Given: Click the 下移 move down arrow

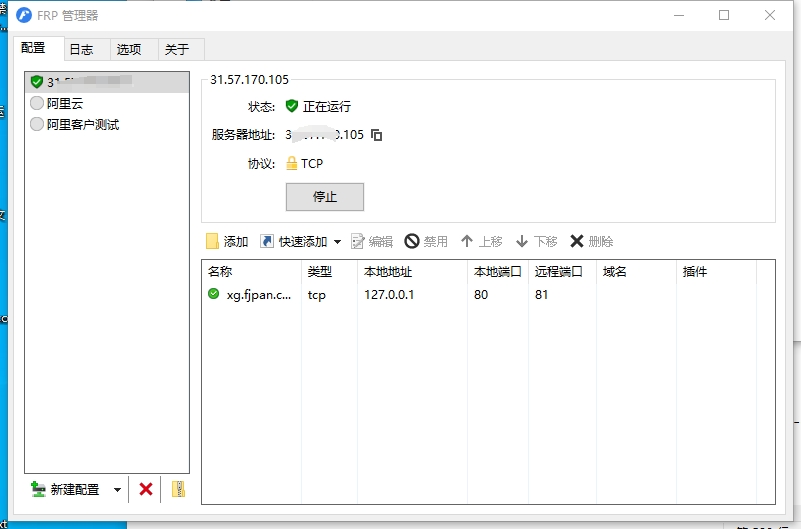Looking at the screenshot, I should point(521,241).
